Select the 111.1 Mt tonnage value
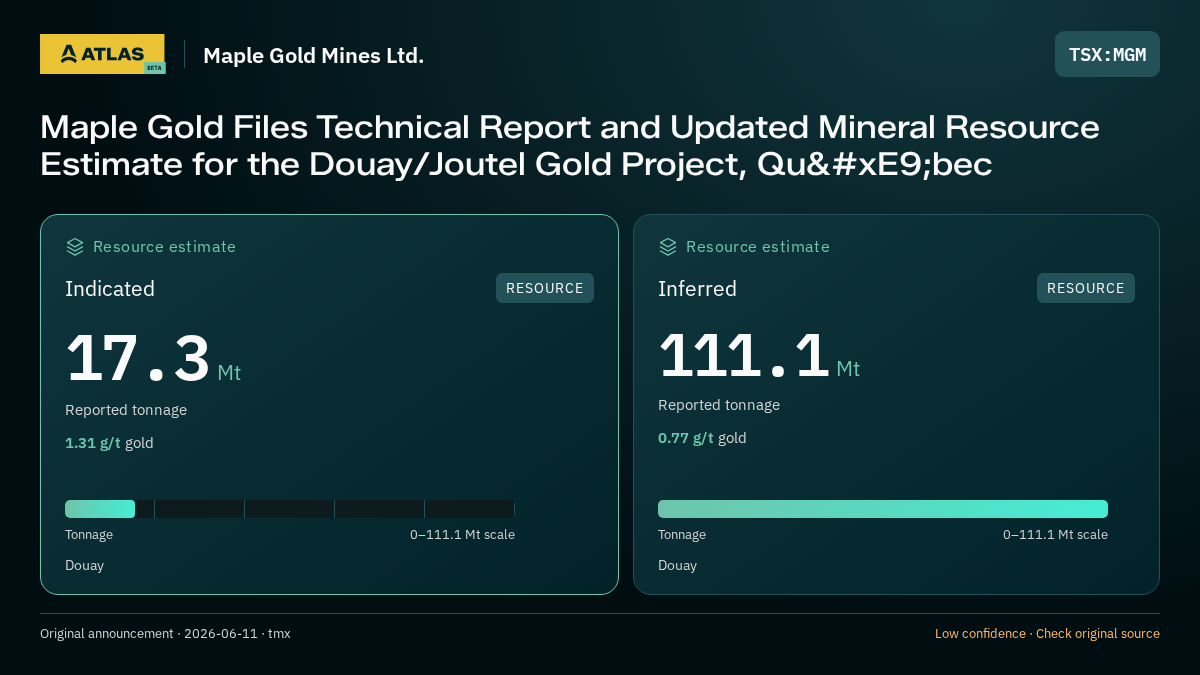 click(x=759, y=355)
